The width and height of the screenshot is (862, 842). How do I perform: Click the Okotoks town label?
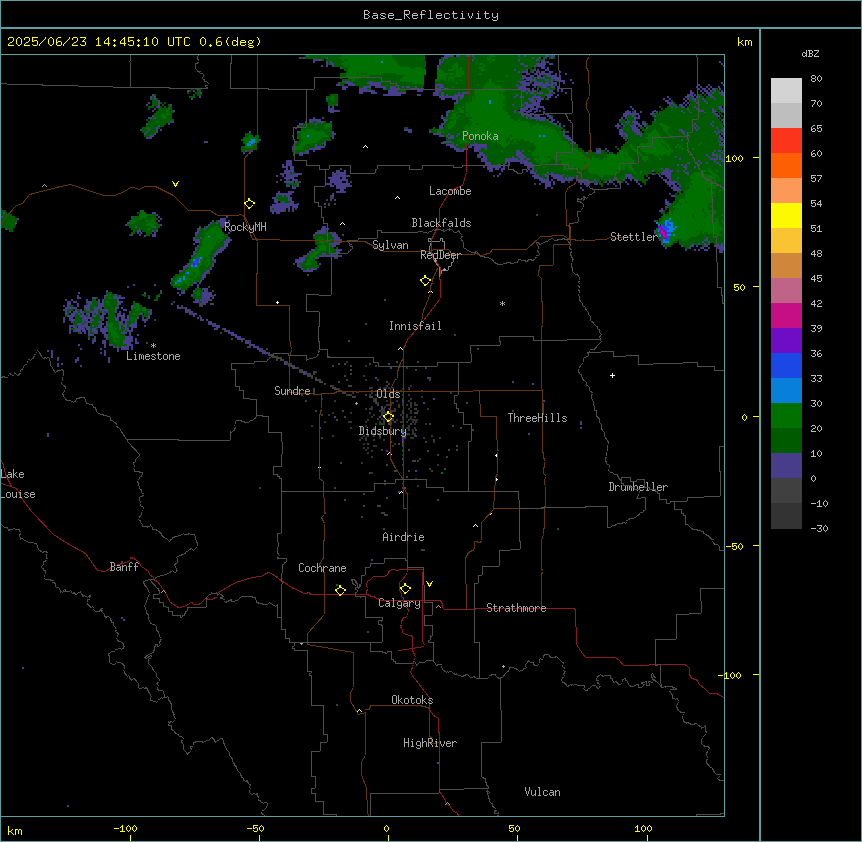click(x=412, y=700)
